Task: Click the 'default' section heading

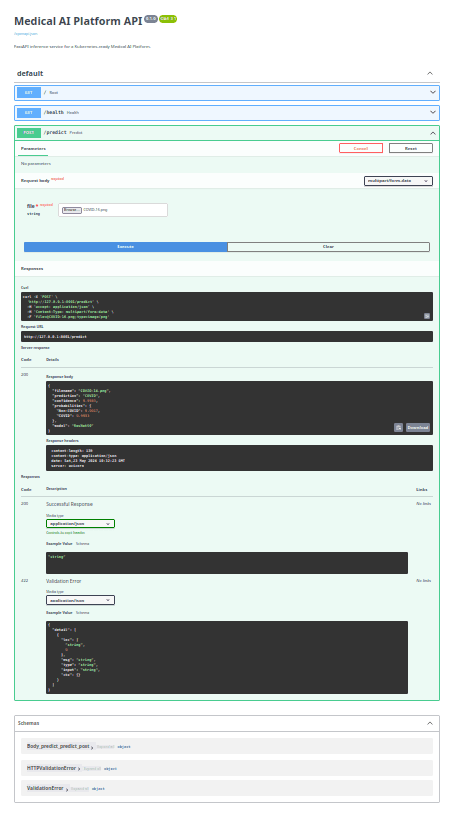Action: 30,73
